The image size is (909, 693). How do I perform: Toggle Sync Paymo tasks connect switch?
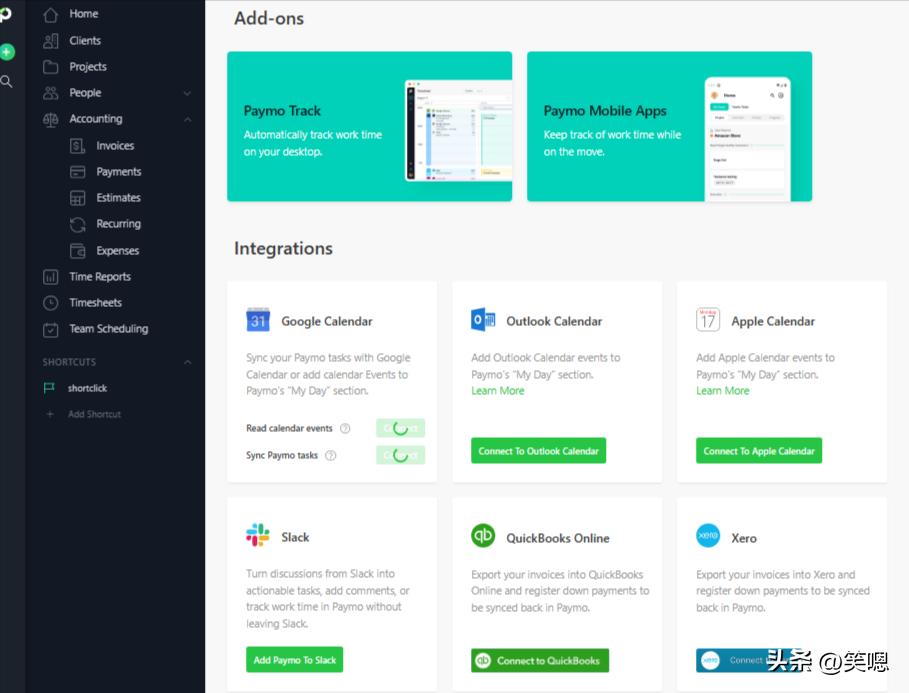point(401,455)
